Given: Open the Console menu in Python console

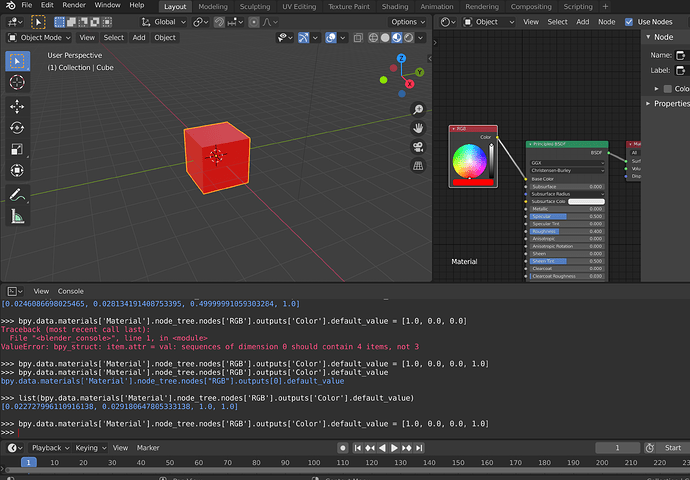Looking at the screenshot, I should [x=70, y=291].
